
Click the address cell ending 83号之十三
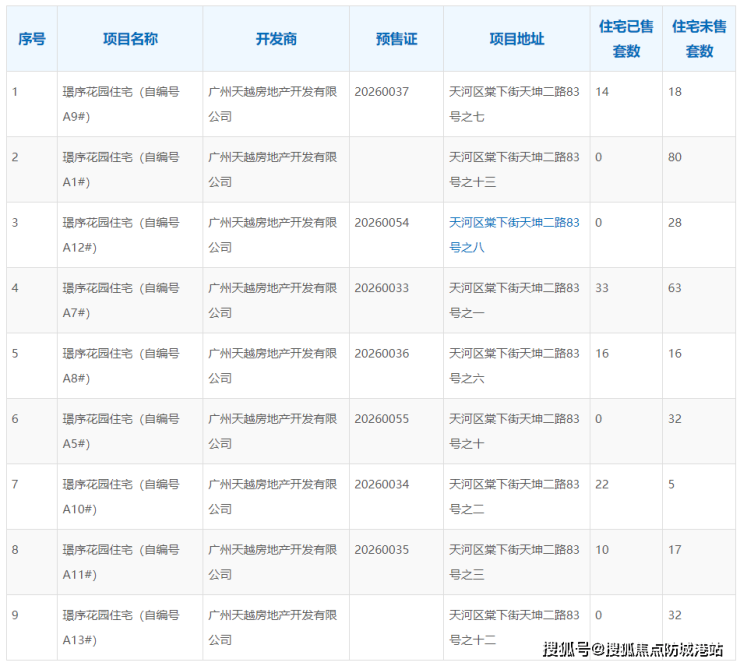click(514, 169)
